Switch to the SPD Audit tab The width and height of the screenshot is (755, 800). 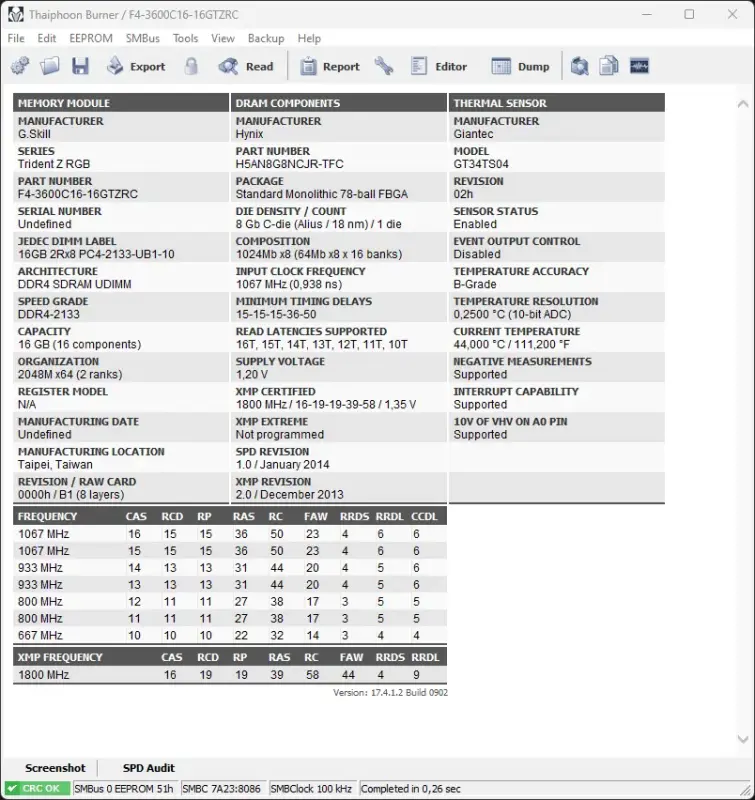tap(148, 768)
